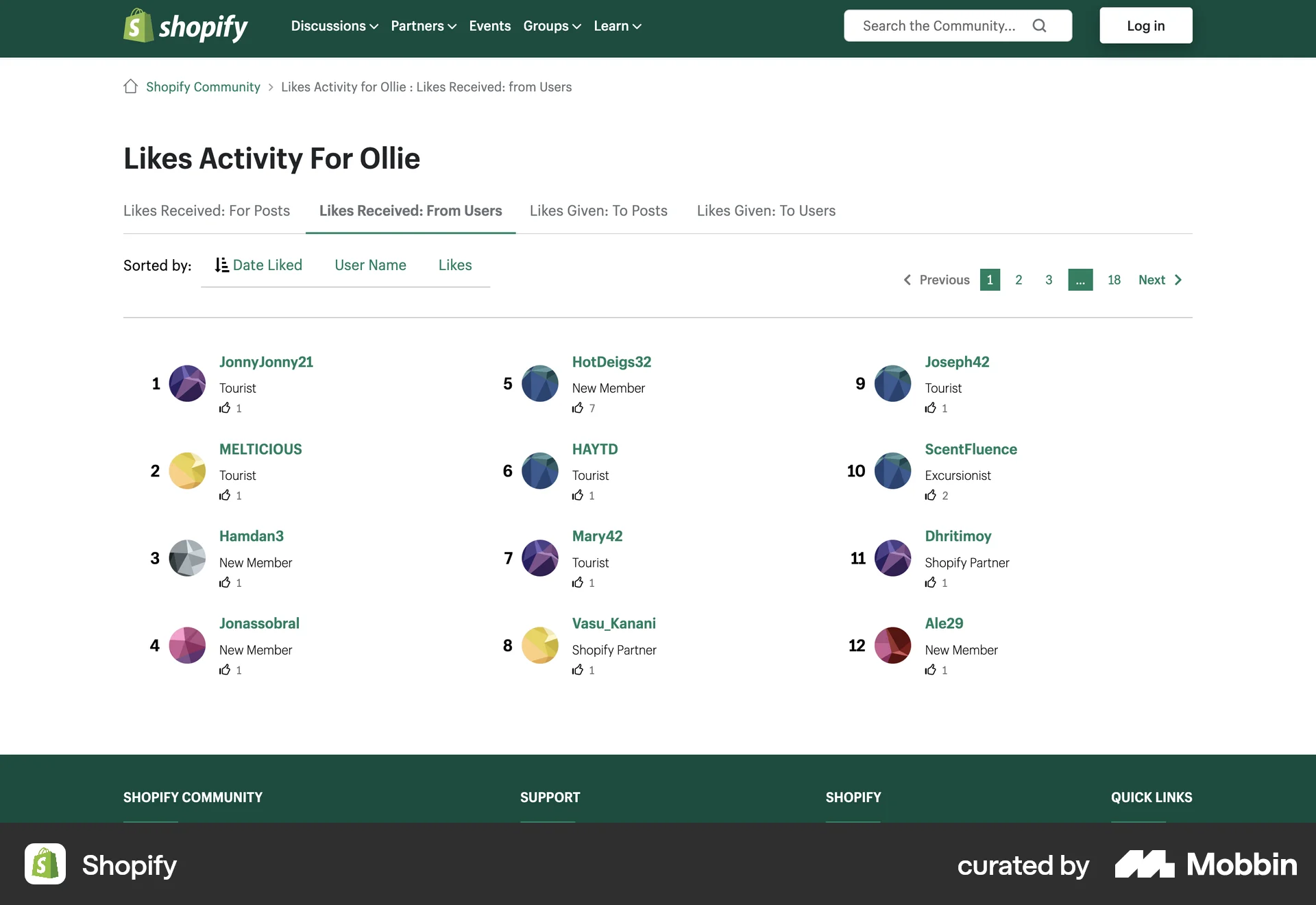The image size is (1316, 905).
Task: Switch to the Likes Given: To Posts tab
Action: pyautogui.click(x=598, y=210)
